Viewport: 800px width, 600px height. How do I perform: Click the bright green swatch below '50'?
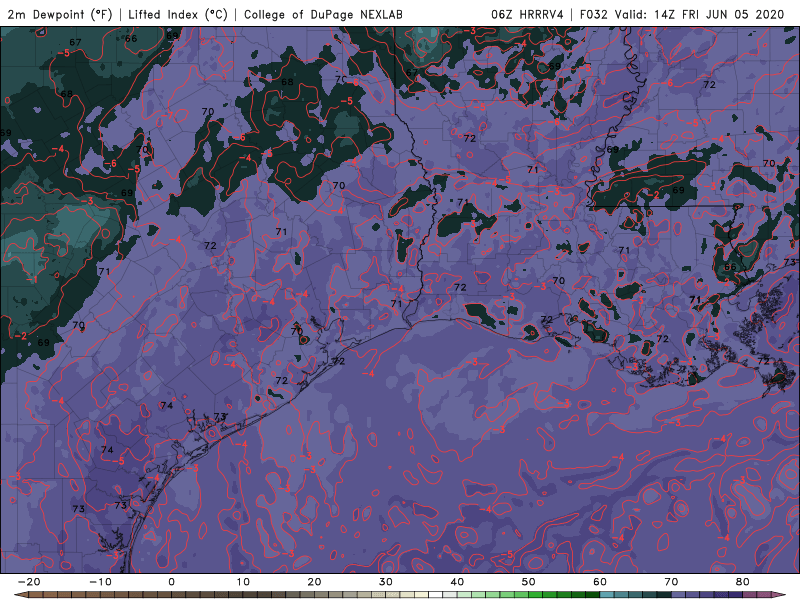(x=536, y=594)
